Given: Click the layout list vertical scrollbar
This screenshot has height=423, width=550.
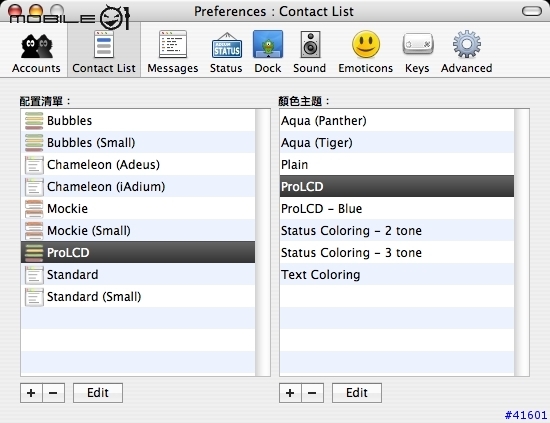Looking at the screenshot, I should [263, 242].
